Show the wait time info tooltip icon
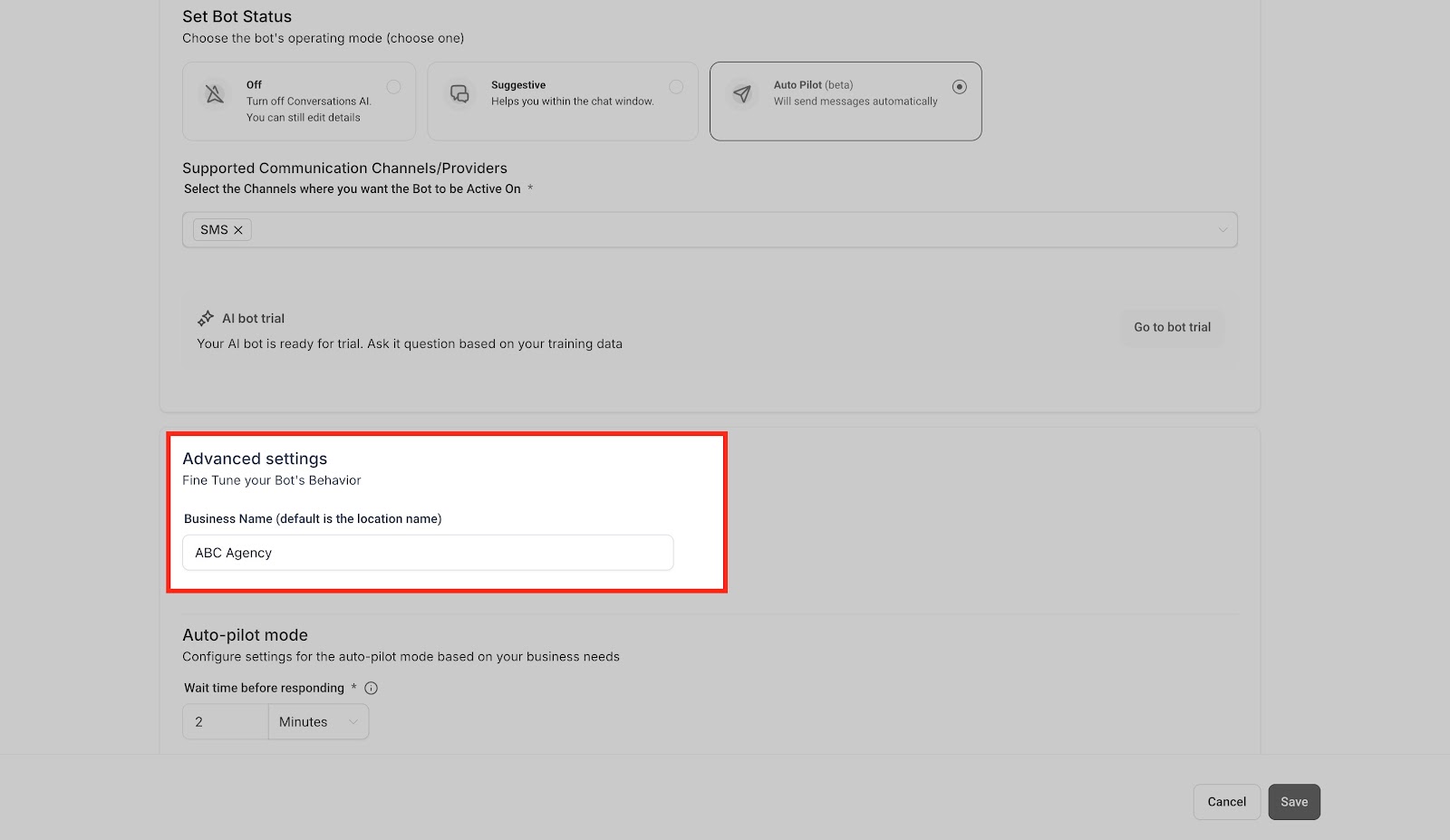This screenshot has width=1450, height=840. click(371, 688)
